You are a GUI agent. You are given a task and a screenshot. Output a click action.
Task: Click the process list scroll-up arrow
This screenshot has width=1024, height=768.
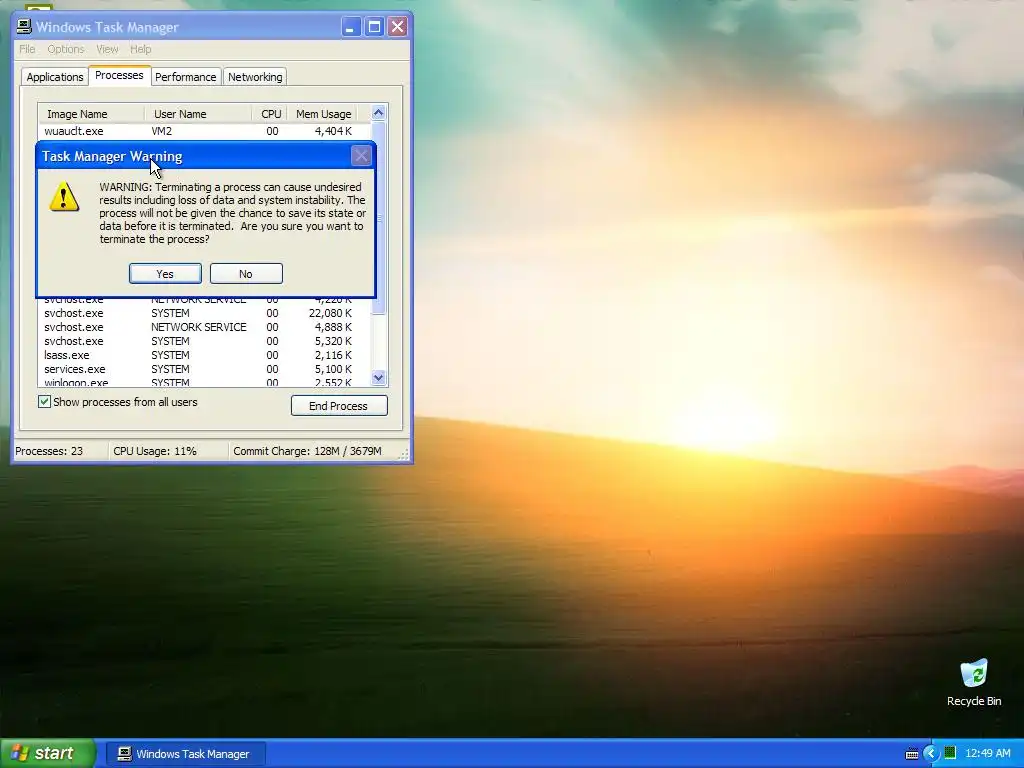pyautogui.click(x=378, y=113)
